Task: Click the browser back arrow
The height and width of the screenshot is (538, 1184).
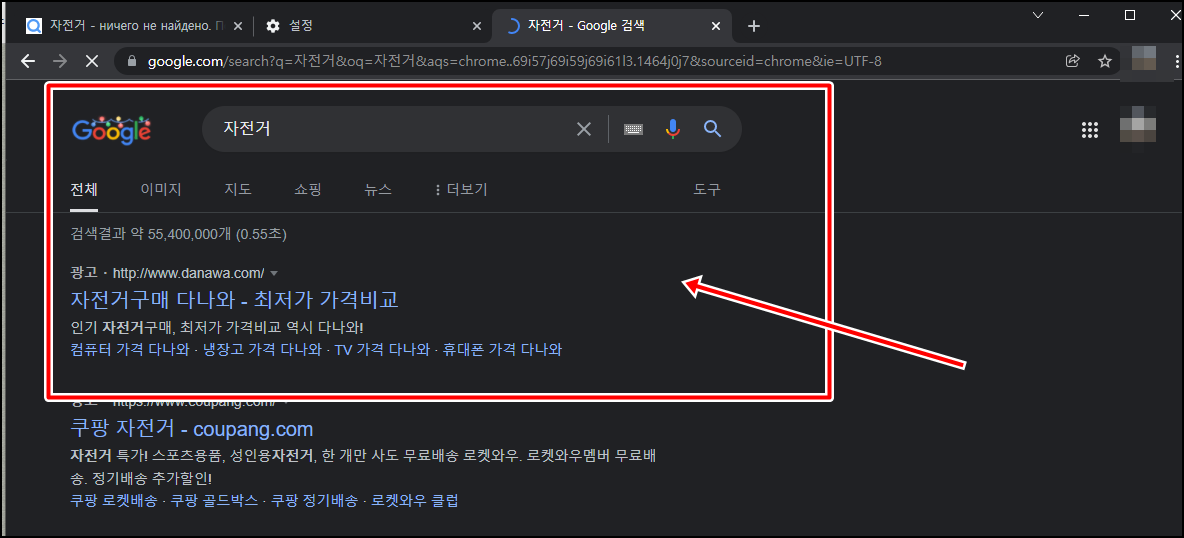Action: pyautogui.click(x=28, y=61)
